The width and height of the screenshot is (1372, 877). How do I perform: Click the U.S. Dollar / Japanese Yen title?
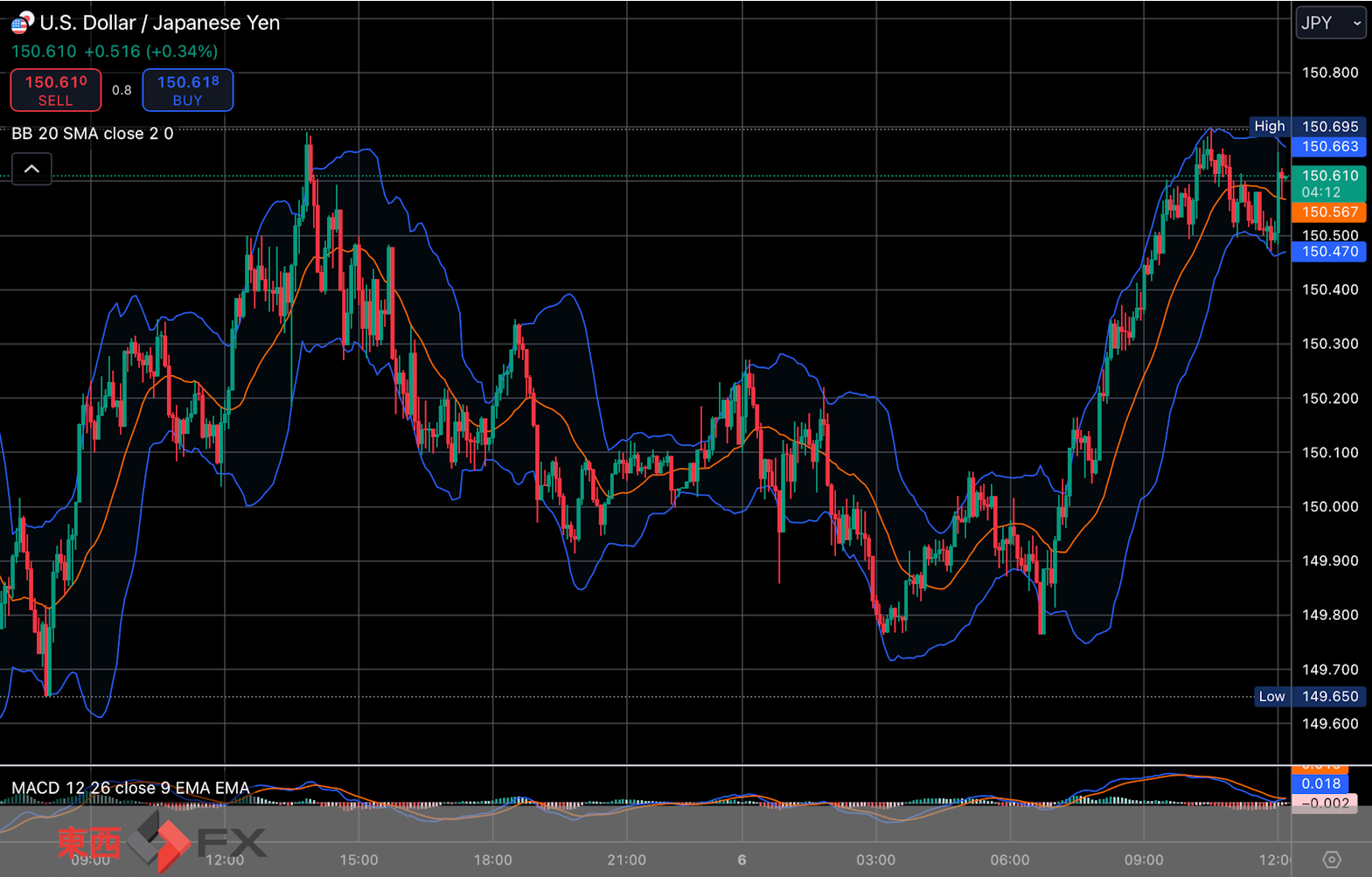160,23
